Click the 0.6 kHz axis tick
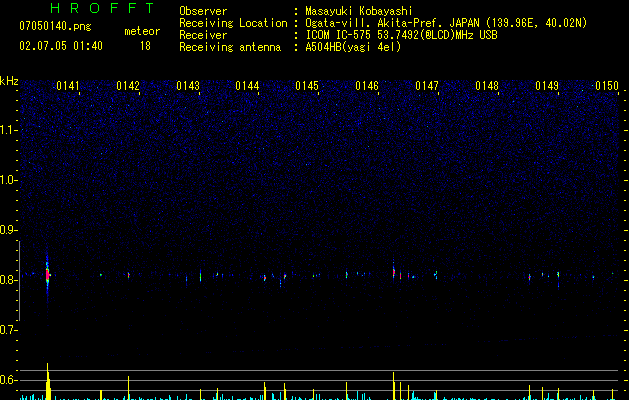 pos(8,380)
